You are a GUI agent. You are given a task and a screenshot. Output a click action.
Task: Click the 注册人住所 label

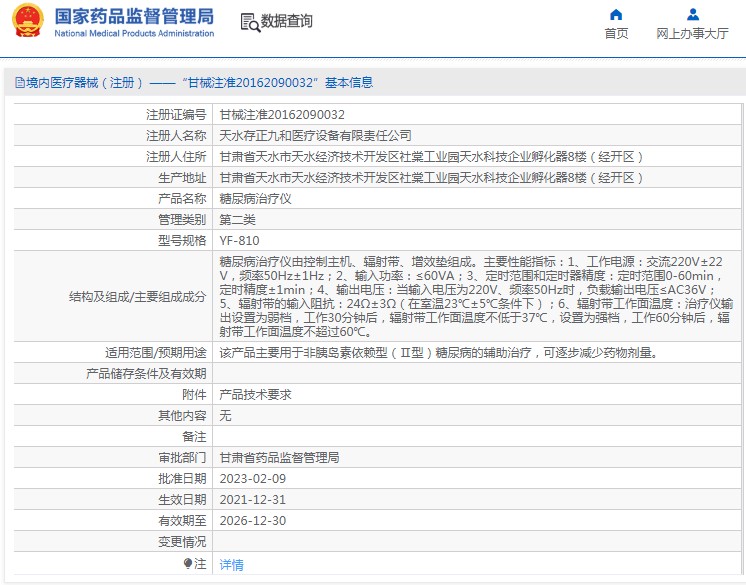click(176, 156)
